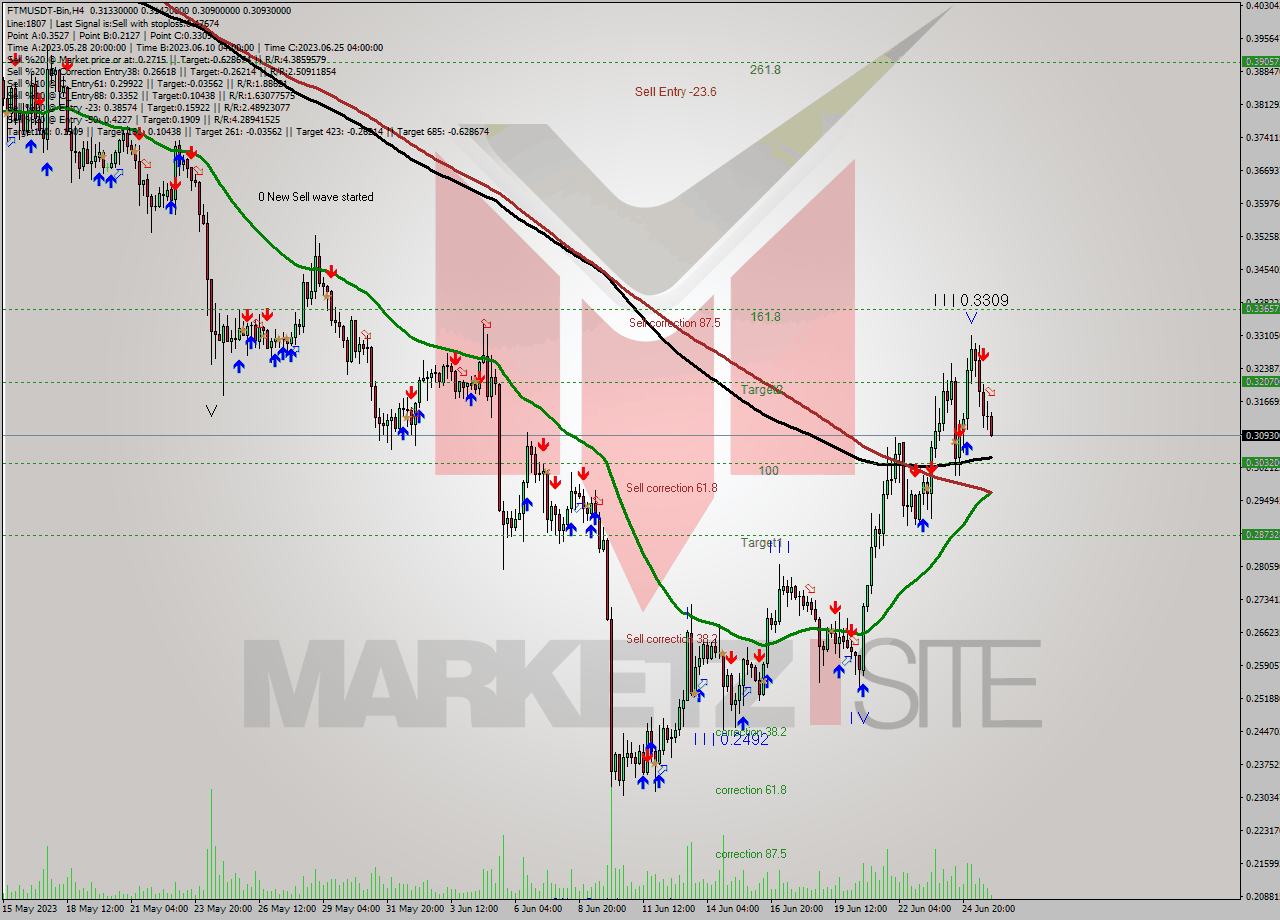
Task: Select the '161.8' Fibonacci level label
Action: tap(765, 316)
